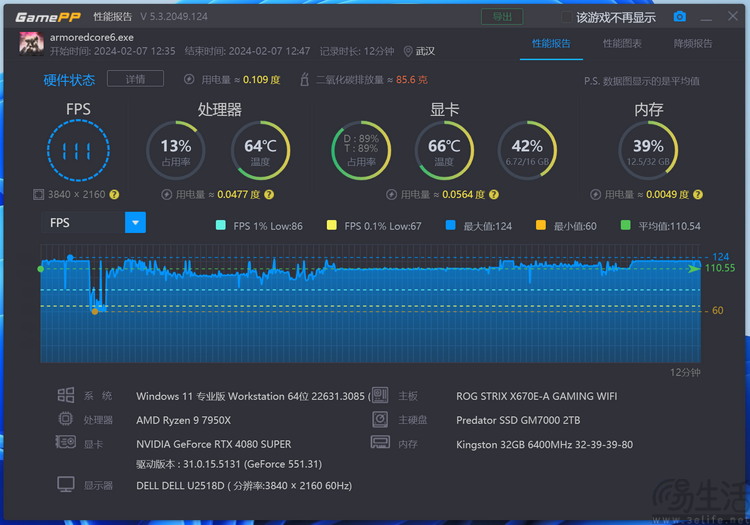Click the GPU temperature 66℃ gauge
Screen dimensions: 750x525
[x=444, y=151]
